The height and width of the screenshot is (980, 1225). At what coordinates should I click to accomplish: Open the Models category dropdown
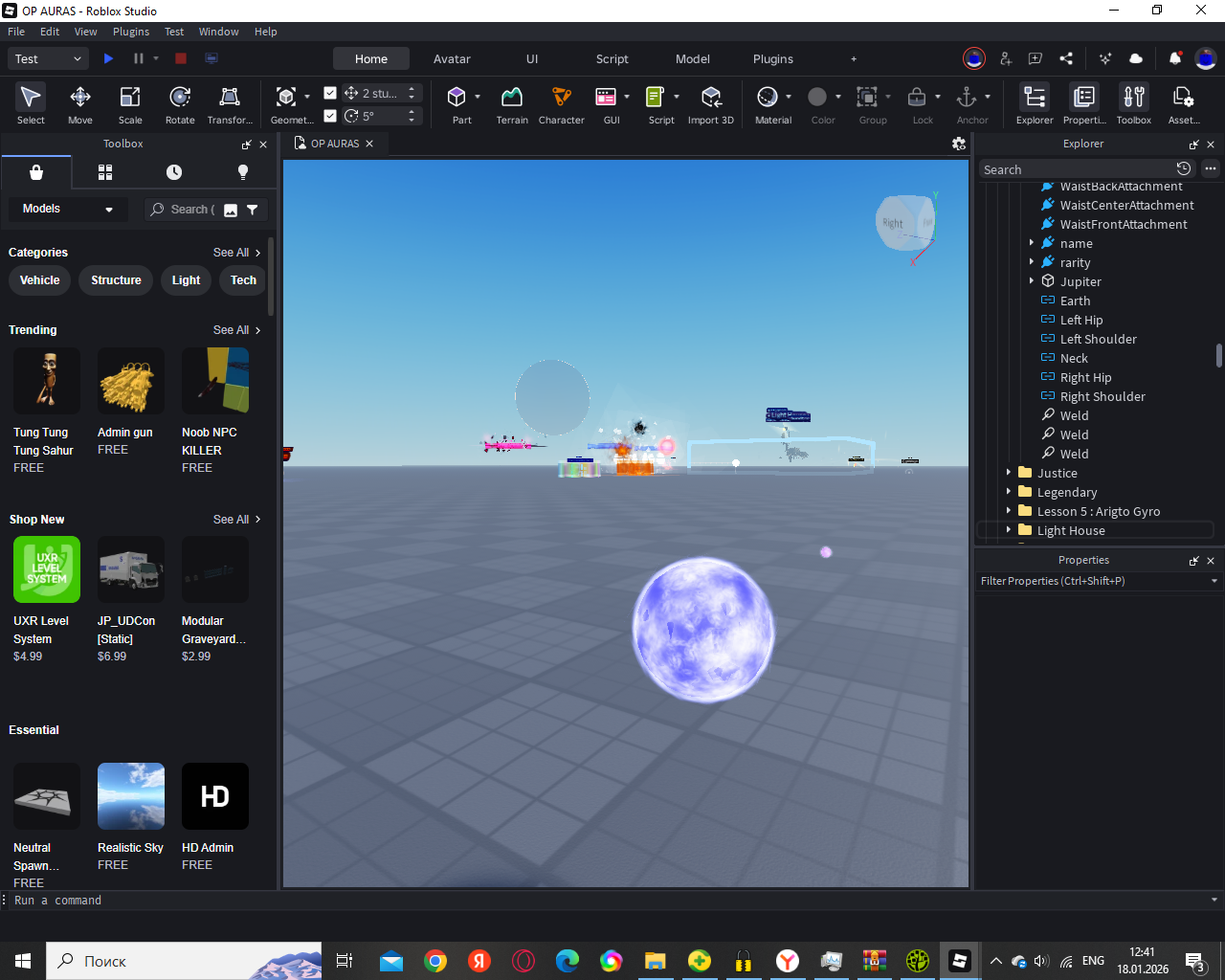tap(68, 209)
